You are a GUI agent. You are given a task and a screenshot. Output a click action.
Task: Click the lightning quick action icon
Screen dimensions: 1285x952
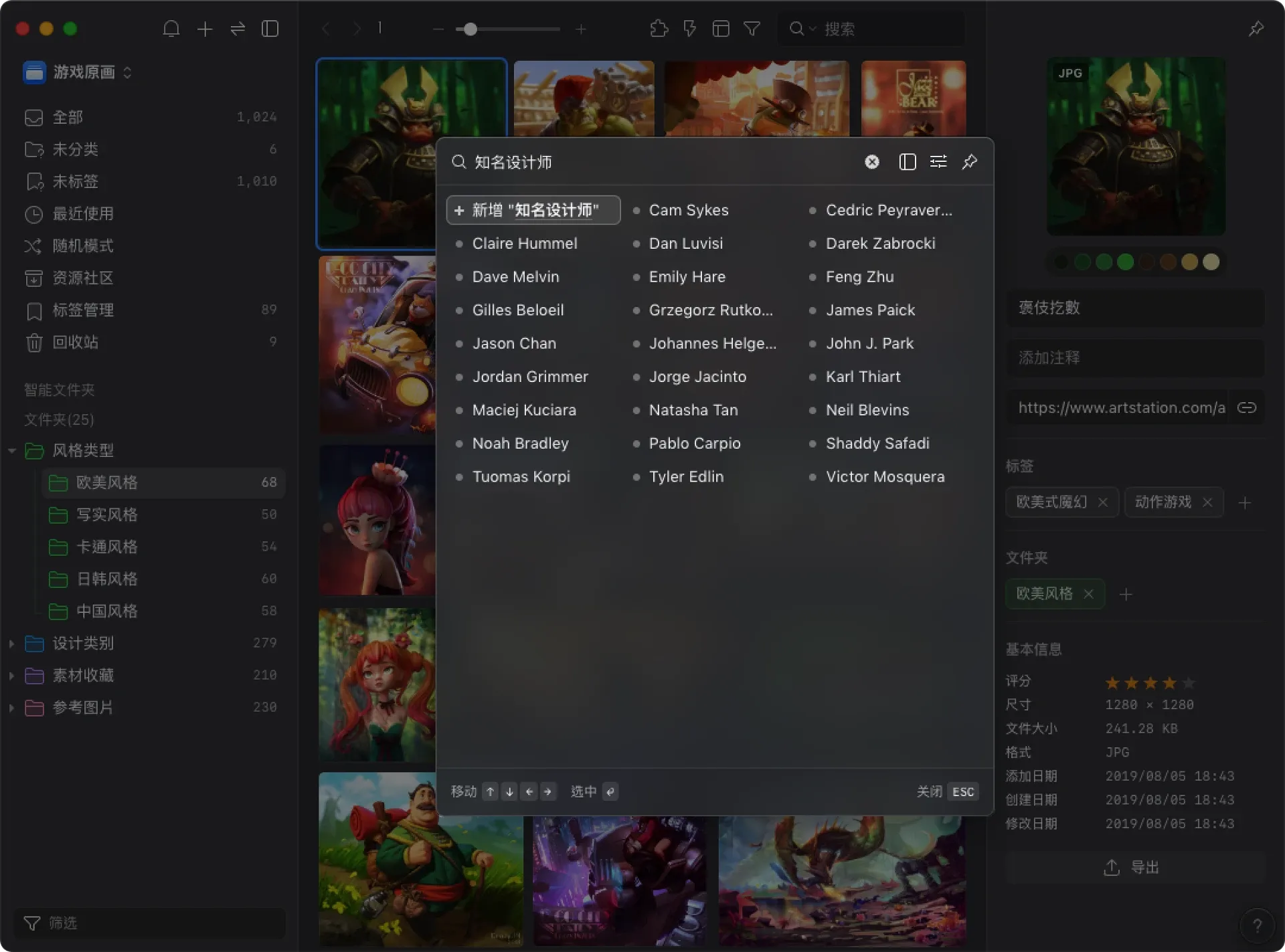(689, 29)
